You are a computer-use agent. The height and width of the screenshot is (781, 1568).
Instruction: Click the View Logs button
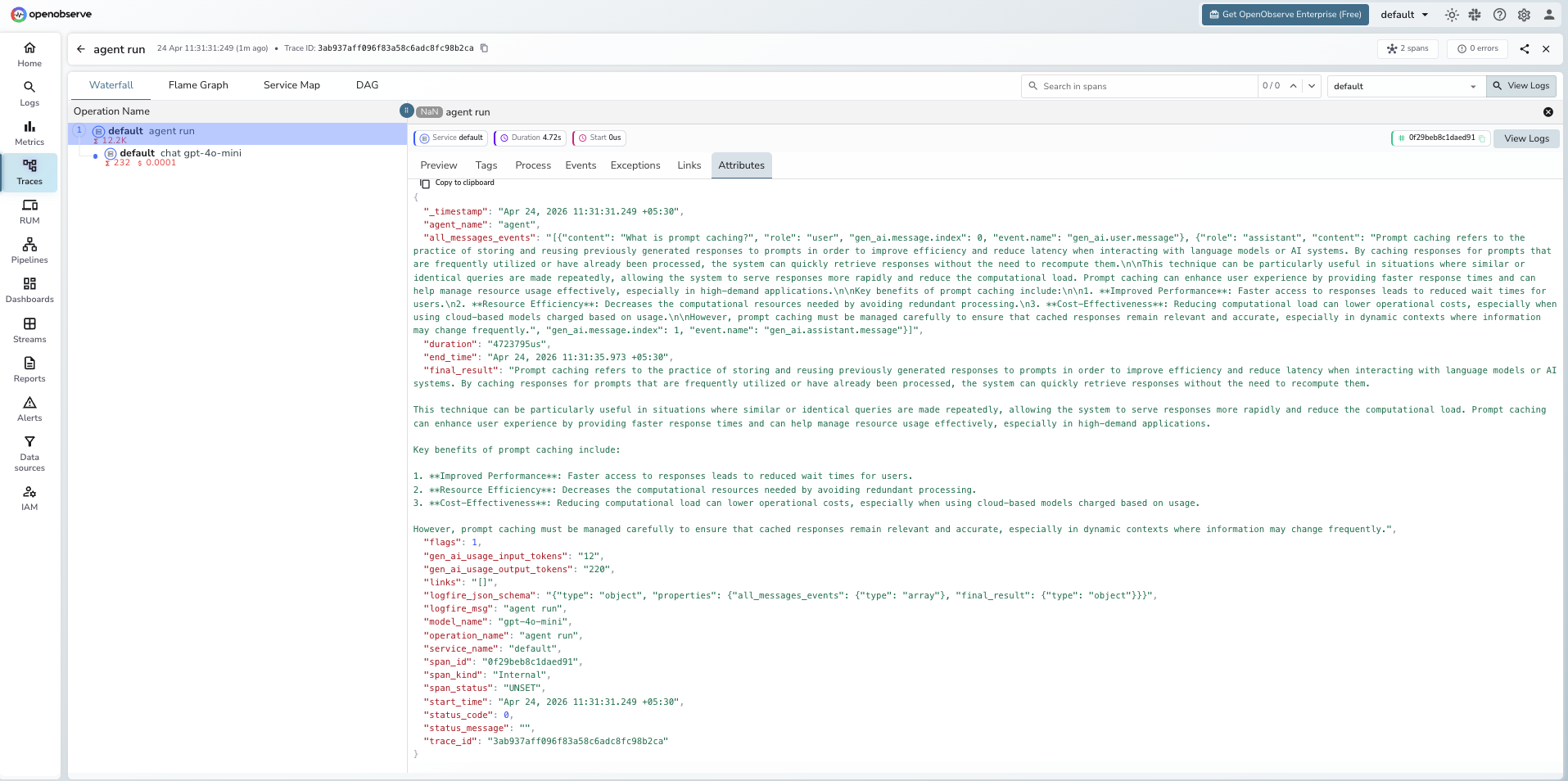coord(1520,85)
